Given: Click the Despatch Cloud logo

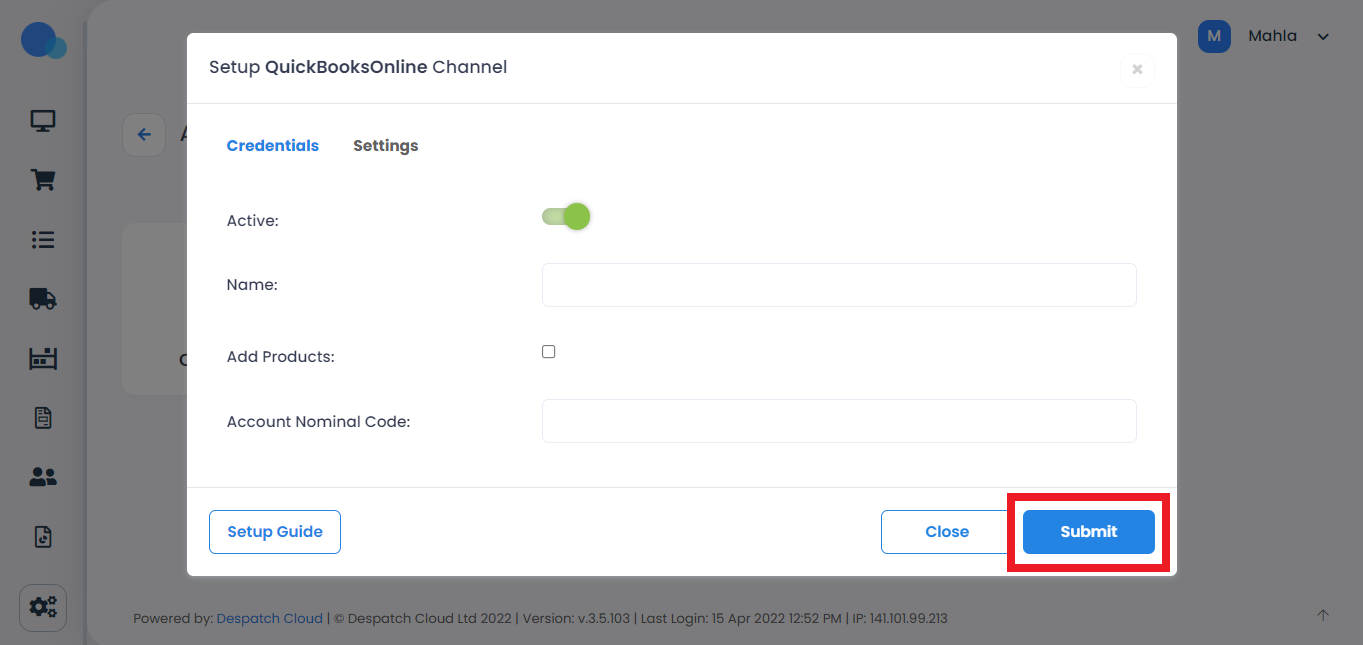Looking at the screenshot, I should point(43,41).
